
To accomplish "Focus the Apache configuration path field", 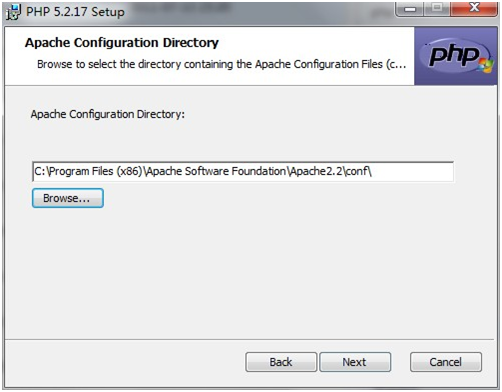I will [x=243, y=172].
